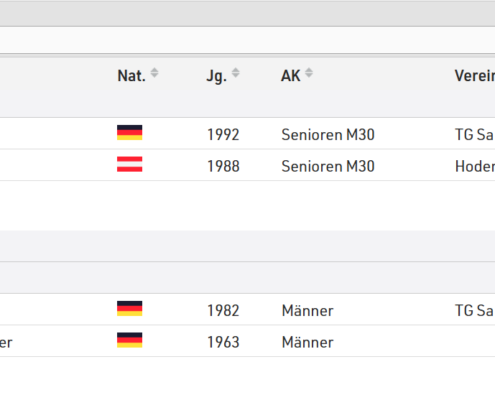The image size is (495, 400).
Task: Select birth year 1992 cell
Action: click(x=223, y=135)
